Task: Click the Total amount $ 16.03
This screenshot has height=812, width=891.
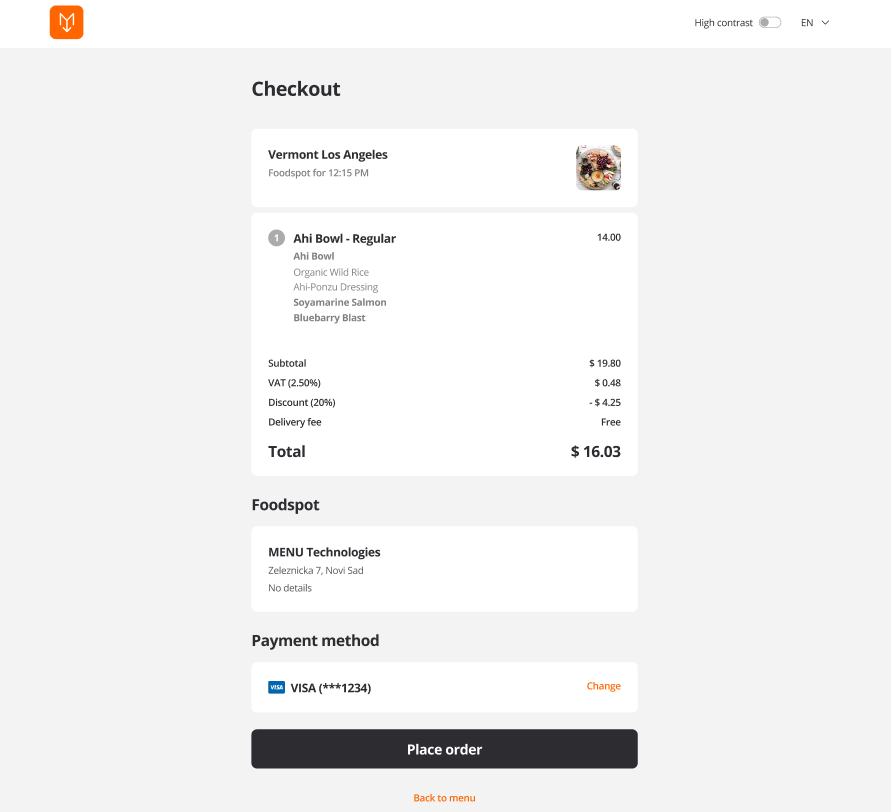Action: pos(596,452)
